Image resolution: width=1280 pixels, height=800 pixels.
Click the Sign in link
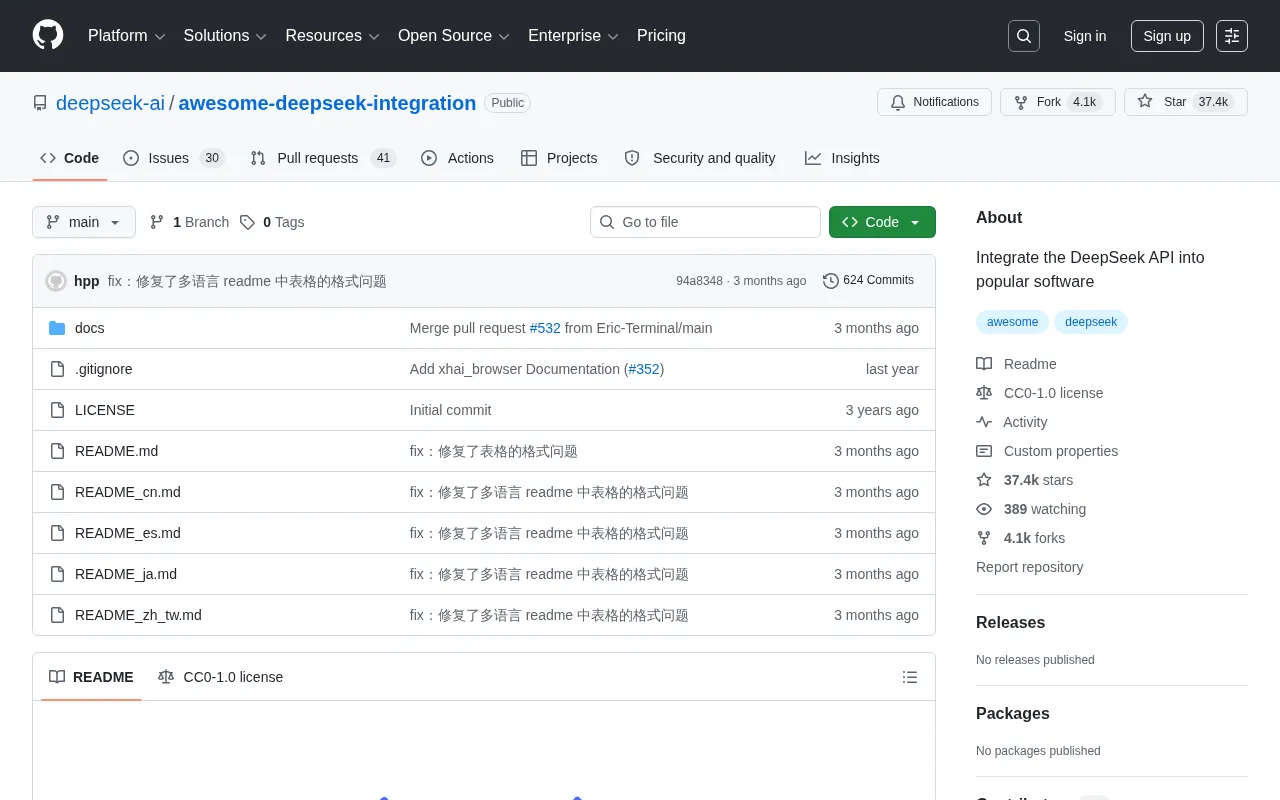1085,36
